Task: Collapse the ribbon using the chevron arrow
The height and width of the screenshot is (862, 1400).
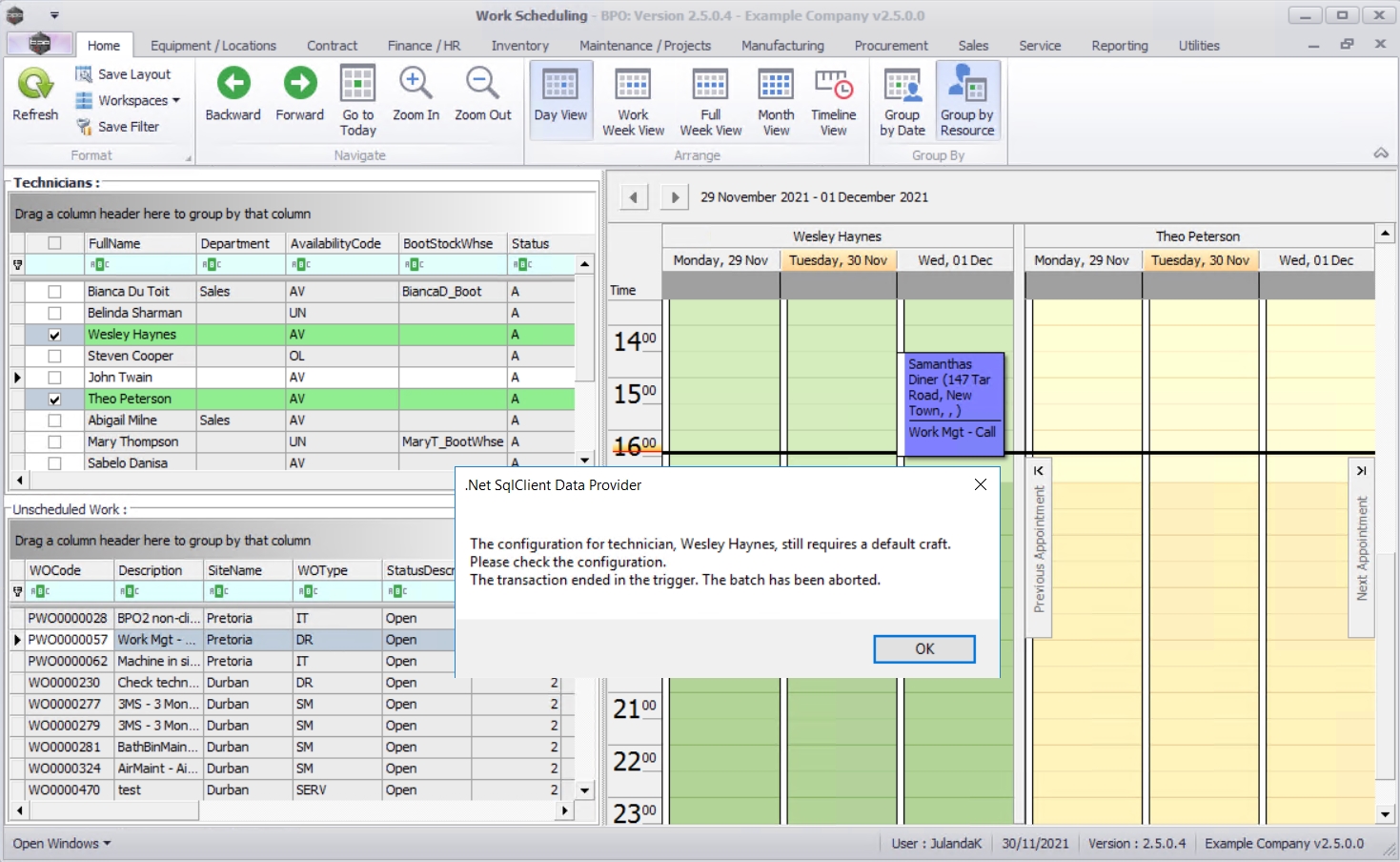Action: pos(1380,154)
